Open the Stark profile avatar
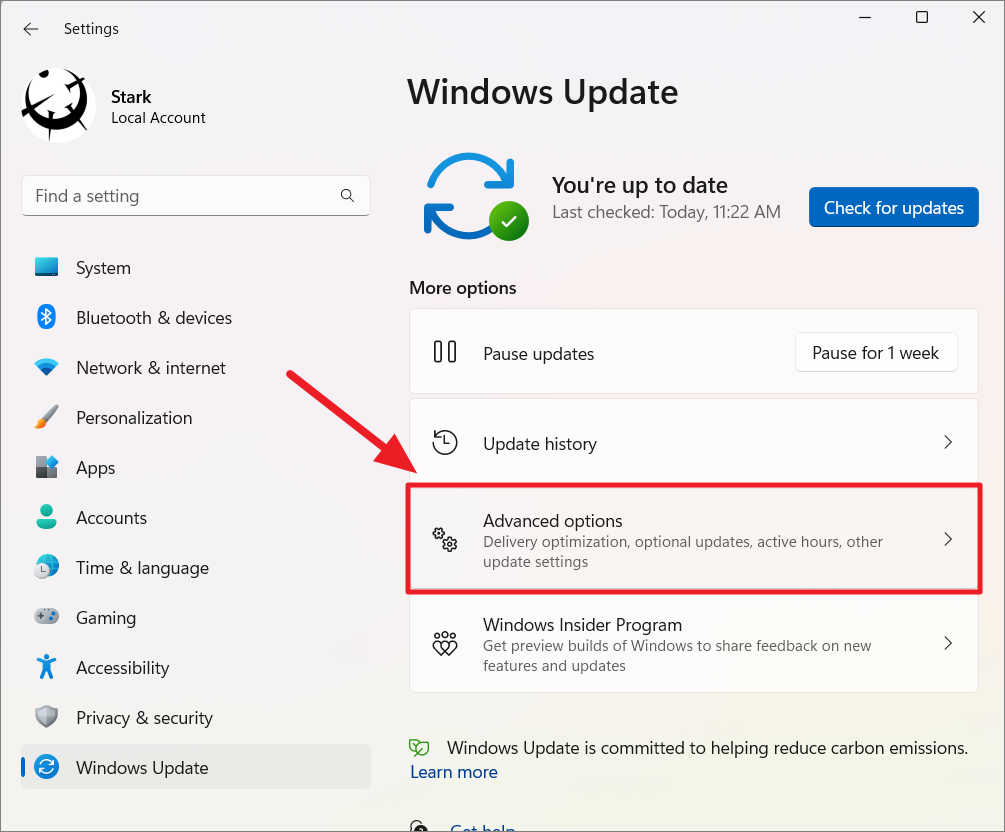1005x832 pixels. 58,105
